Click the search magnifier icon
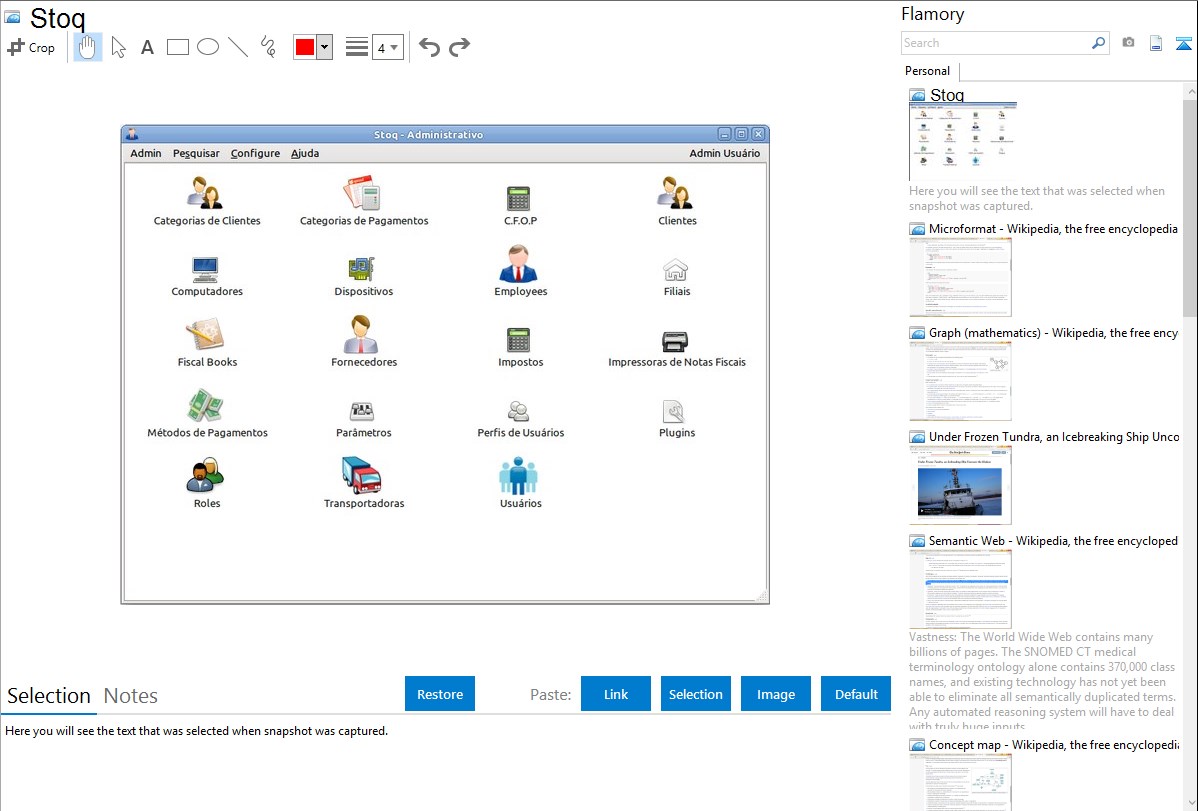 point(1098,43)
